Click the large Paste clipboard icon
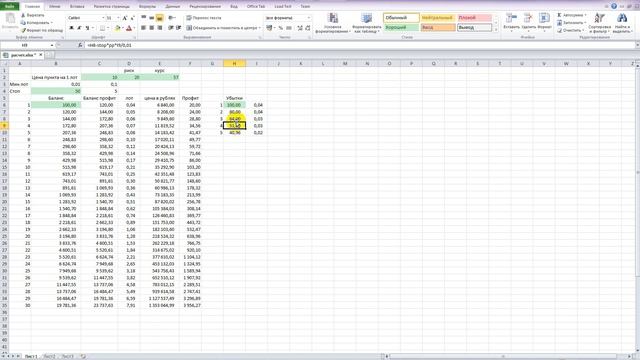Viewport: 640px width, 360px height. click(10, 19)
